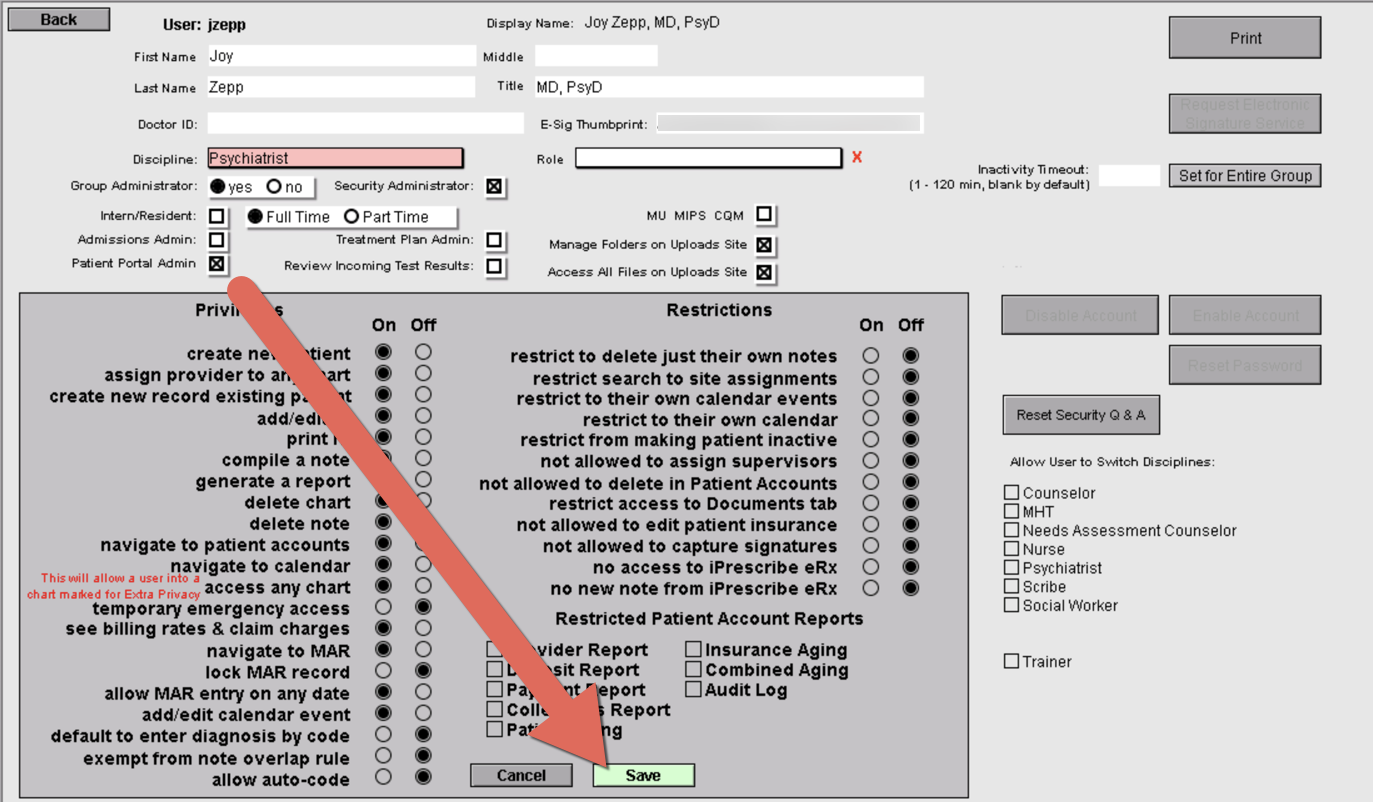The width and height of the screenshot is (1373, 802).
Task: Click the red X next to Role
Action: click(857, 158)
